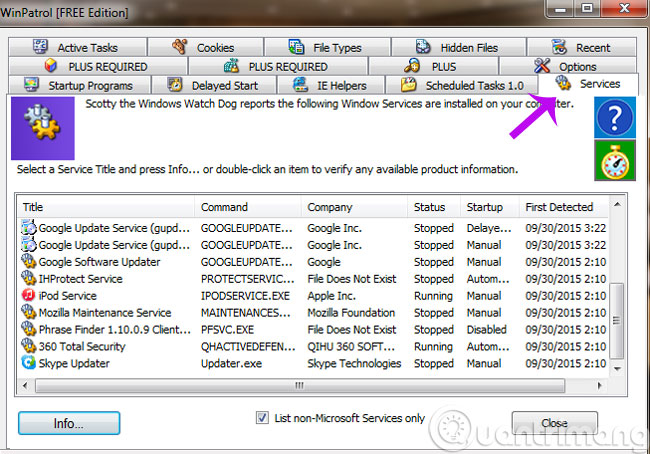
Task: Click the Delayed Start clock icon
Action: click(175, 85)
